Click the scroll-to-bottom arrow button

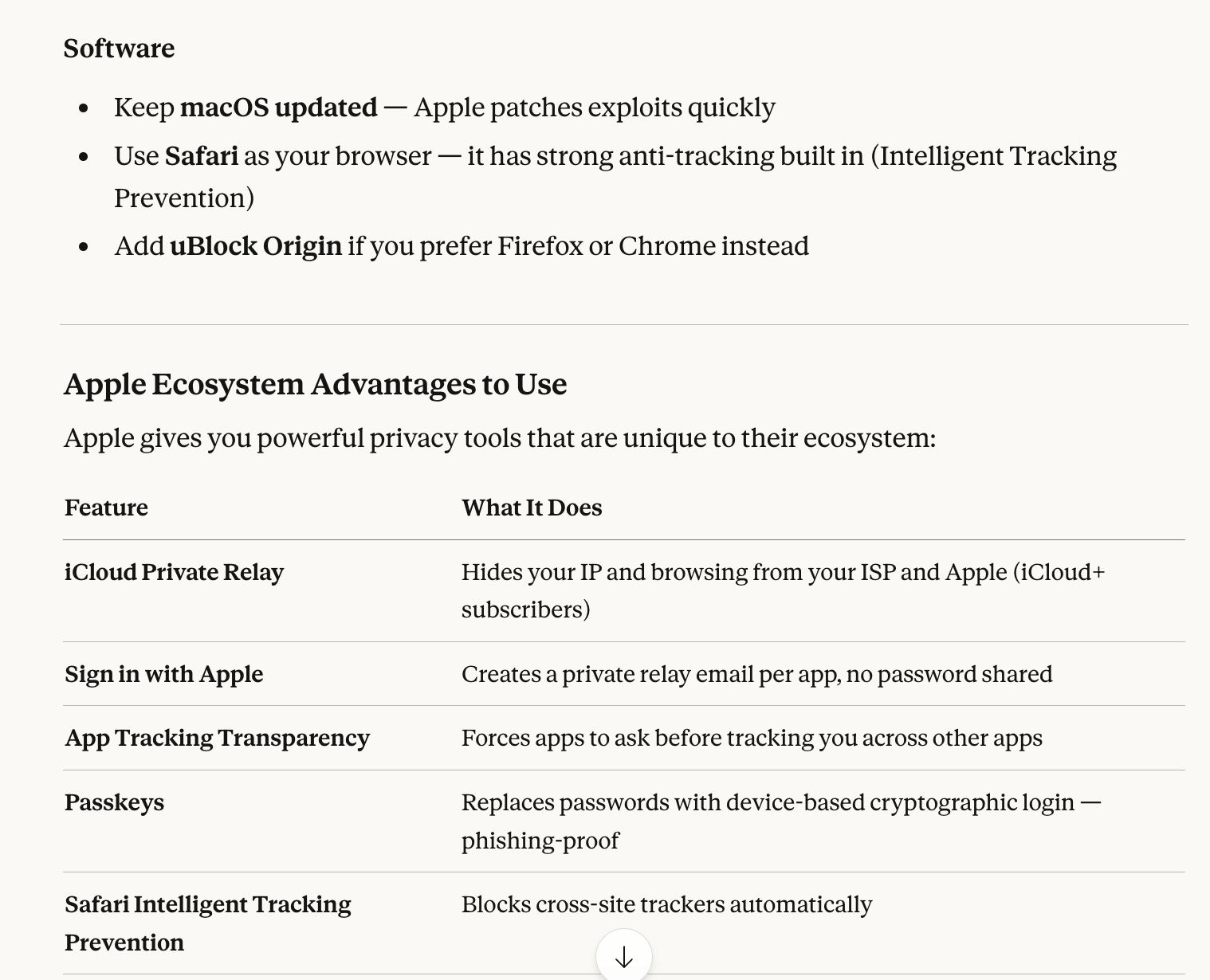coord(624,956)
